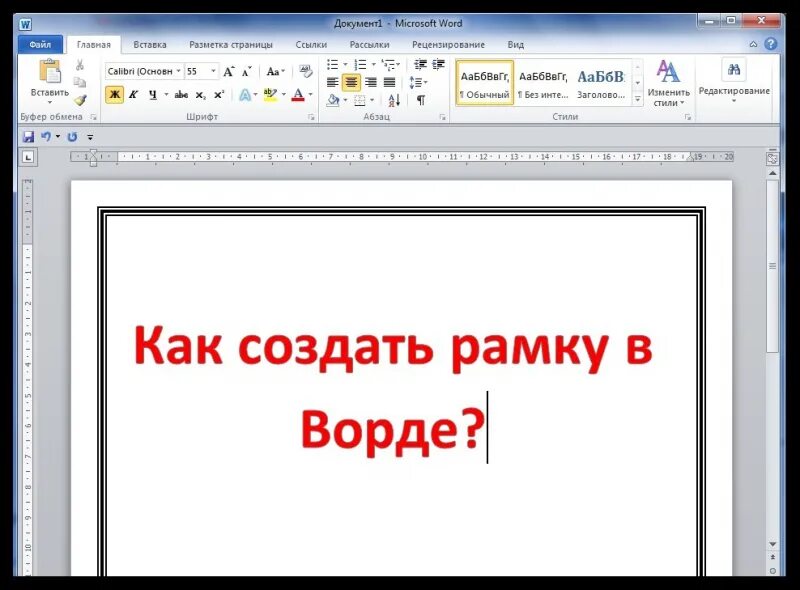Select the Заголово... heading style

(x=601, y=83)
